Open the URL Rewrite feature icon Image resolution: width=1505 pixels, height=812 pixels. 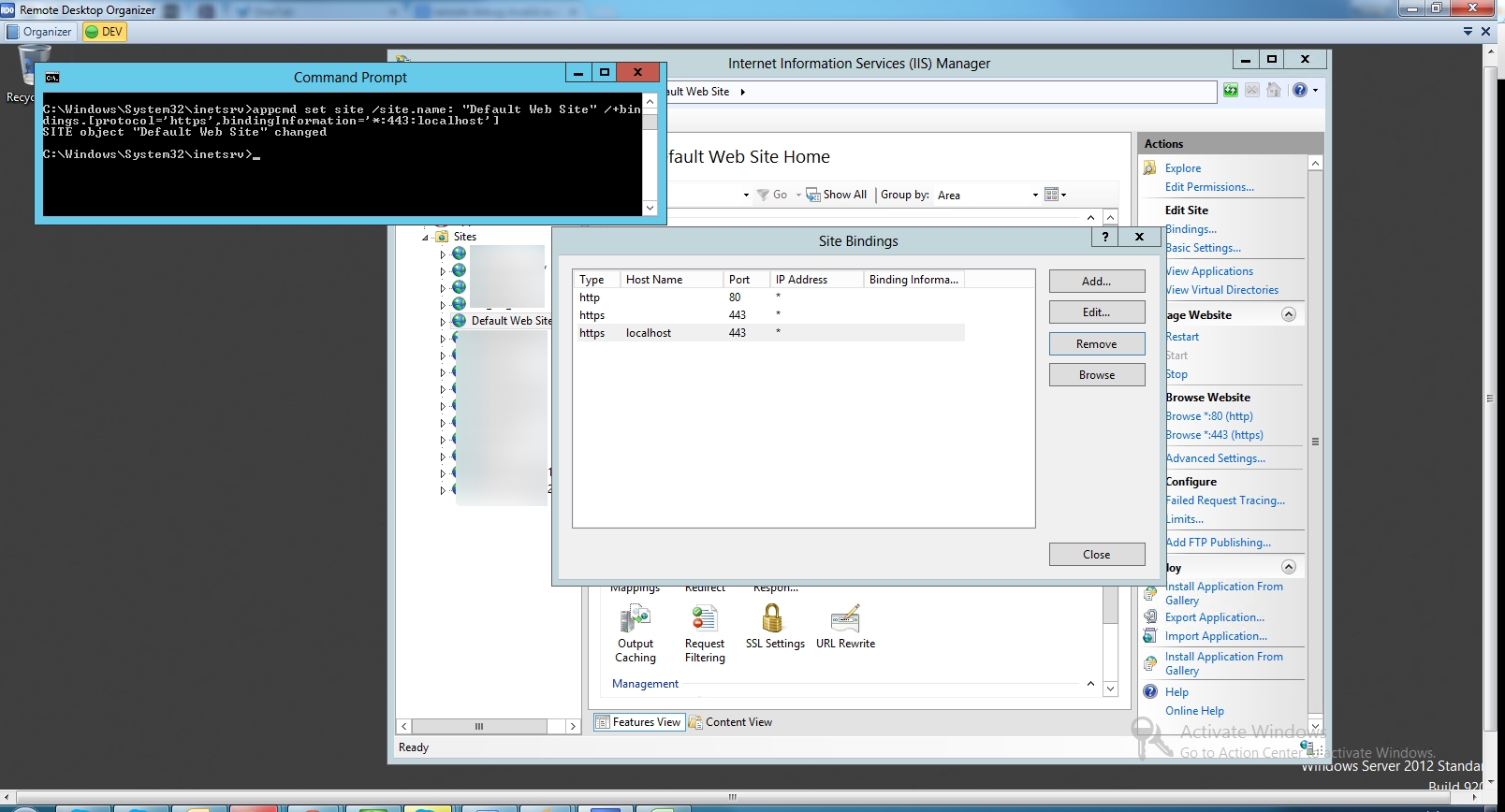click(845, 618)
